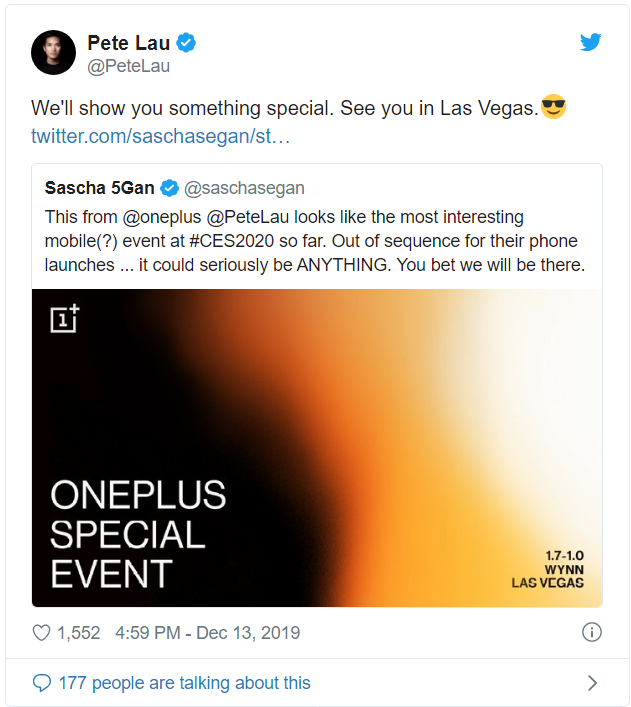Click the 1,552 likes count
This screenshot has height=707, width=631.
(x=78, y=633)
